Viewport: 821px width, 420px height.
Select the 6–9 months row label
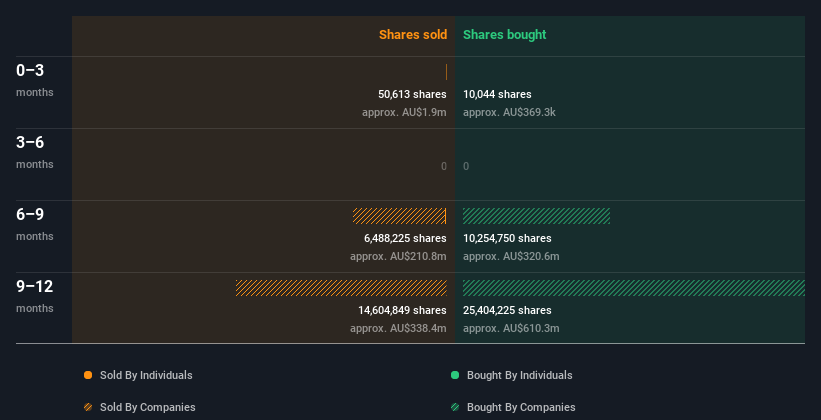[x=35, y=224]
